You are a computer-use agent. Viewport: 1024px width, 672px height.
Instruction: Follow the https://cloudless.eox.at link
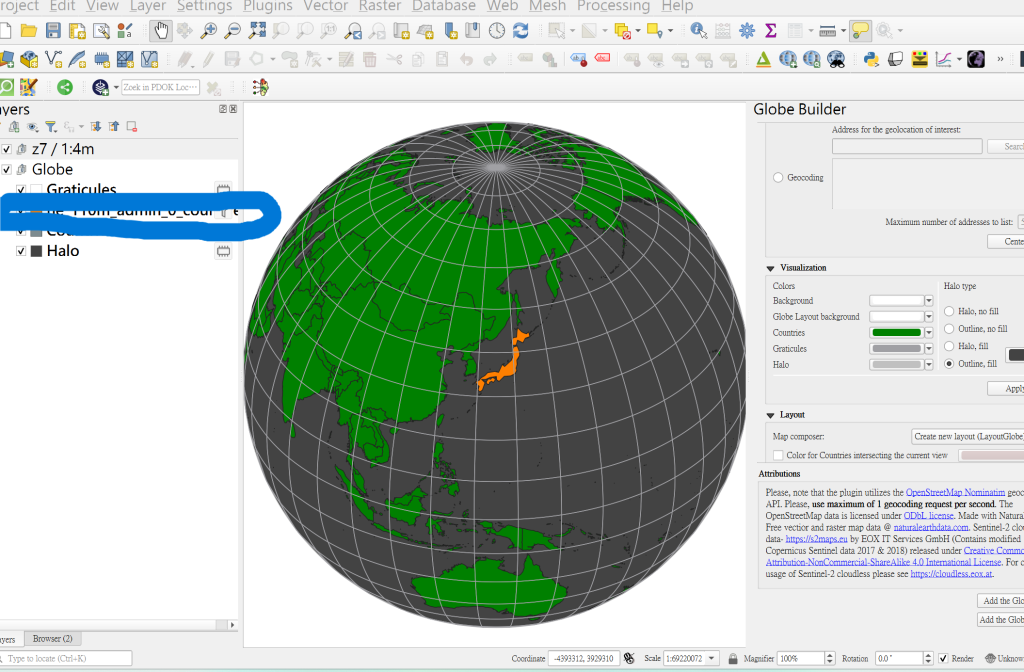tap(952, 574)
